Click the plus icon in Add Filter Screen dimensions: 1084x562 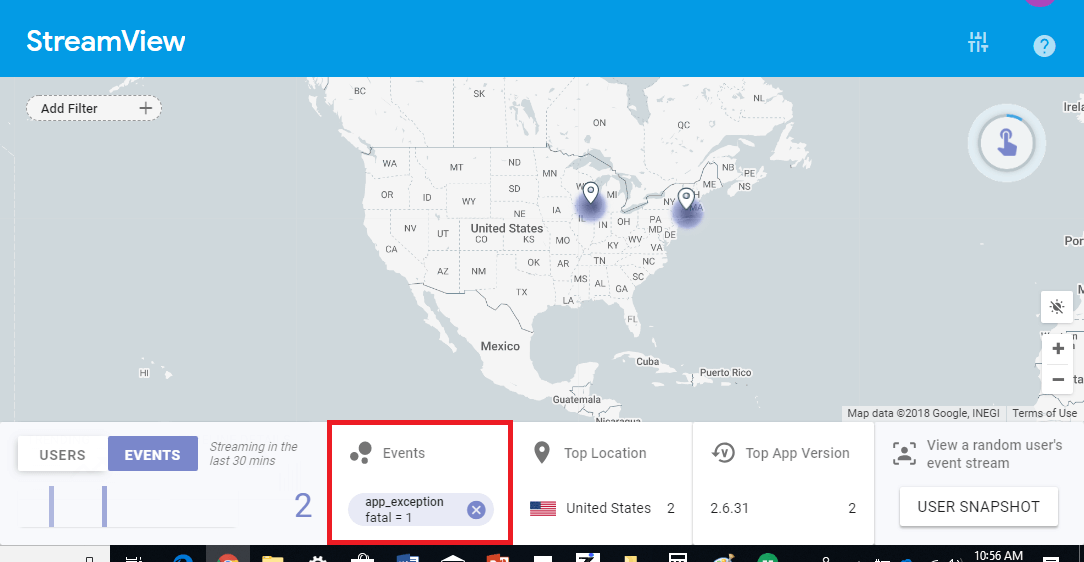(145, 108)
